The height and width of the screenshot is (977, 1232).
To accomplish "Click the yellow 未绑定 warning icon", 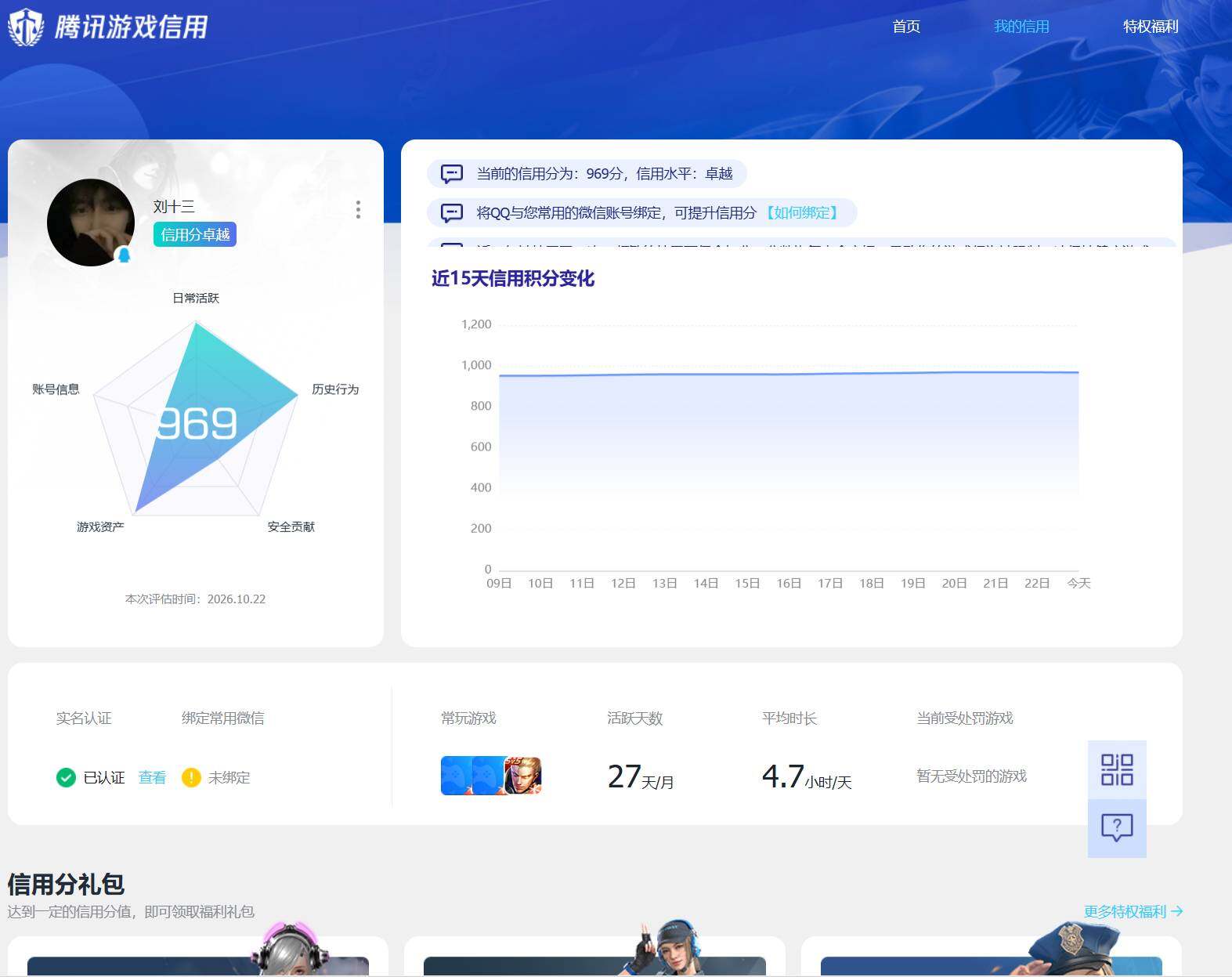I will coord(191,777).
